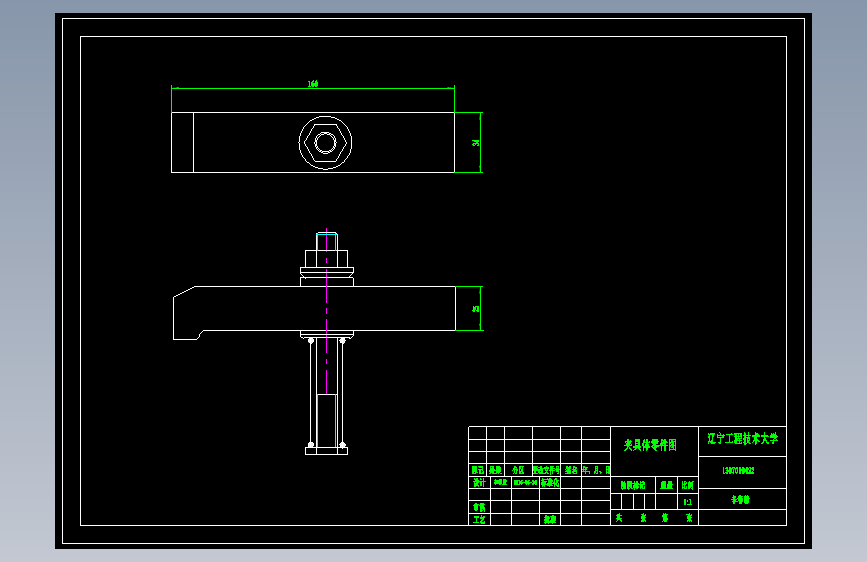Select the 批准 cell

(550, 519)
